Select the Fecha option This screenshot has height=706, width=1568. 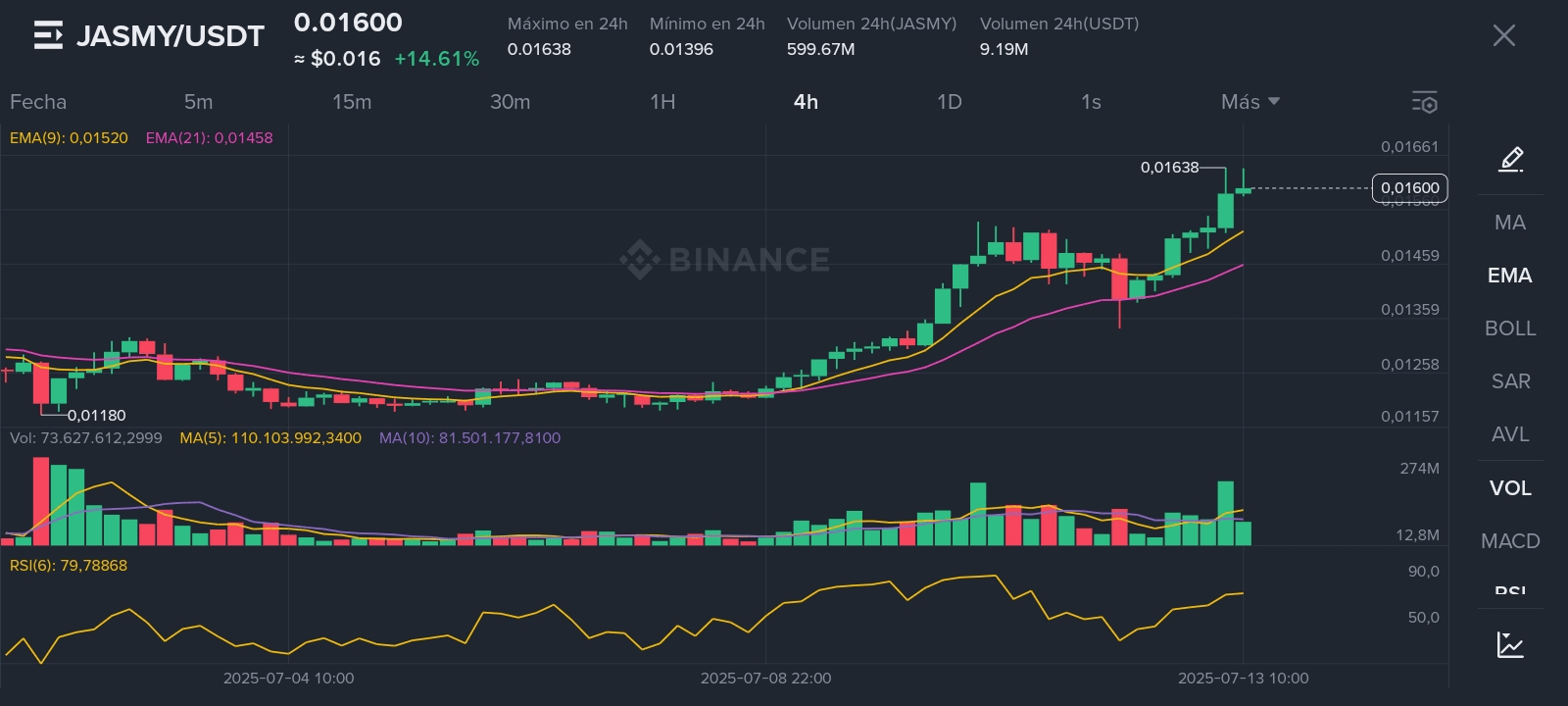tap(38, 102)
